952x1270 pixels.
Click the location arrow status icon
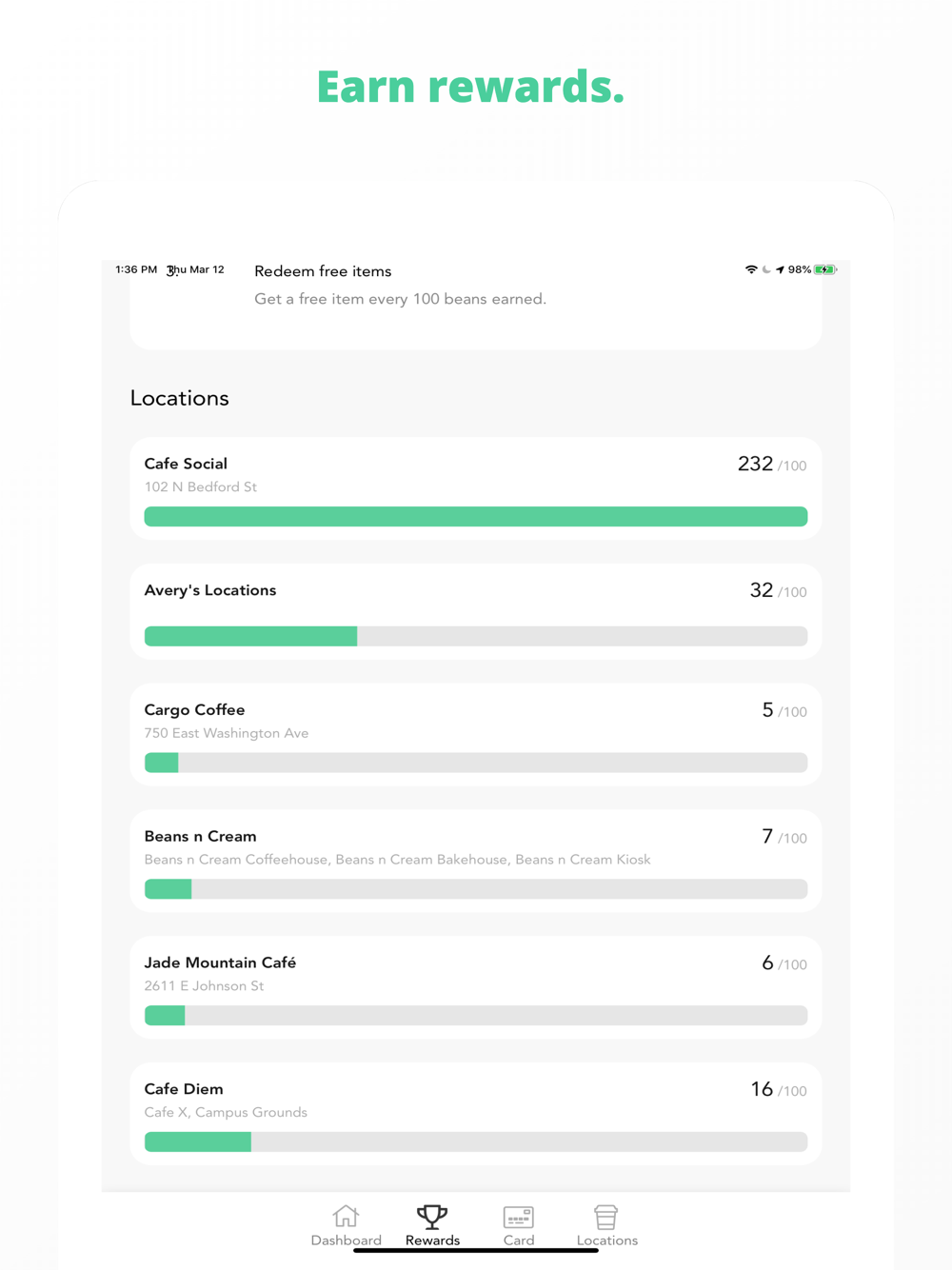pyautogui.click(x=780, y=270)
